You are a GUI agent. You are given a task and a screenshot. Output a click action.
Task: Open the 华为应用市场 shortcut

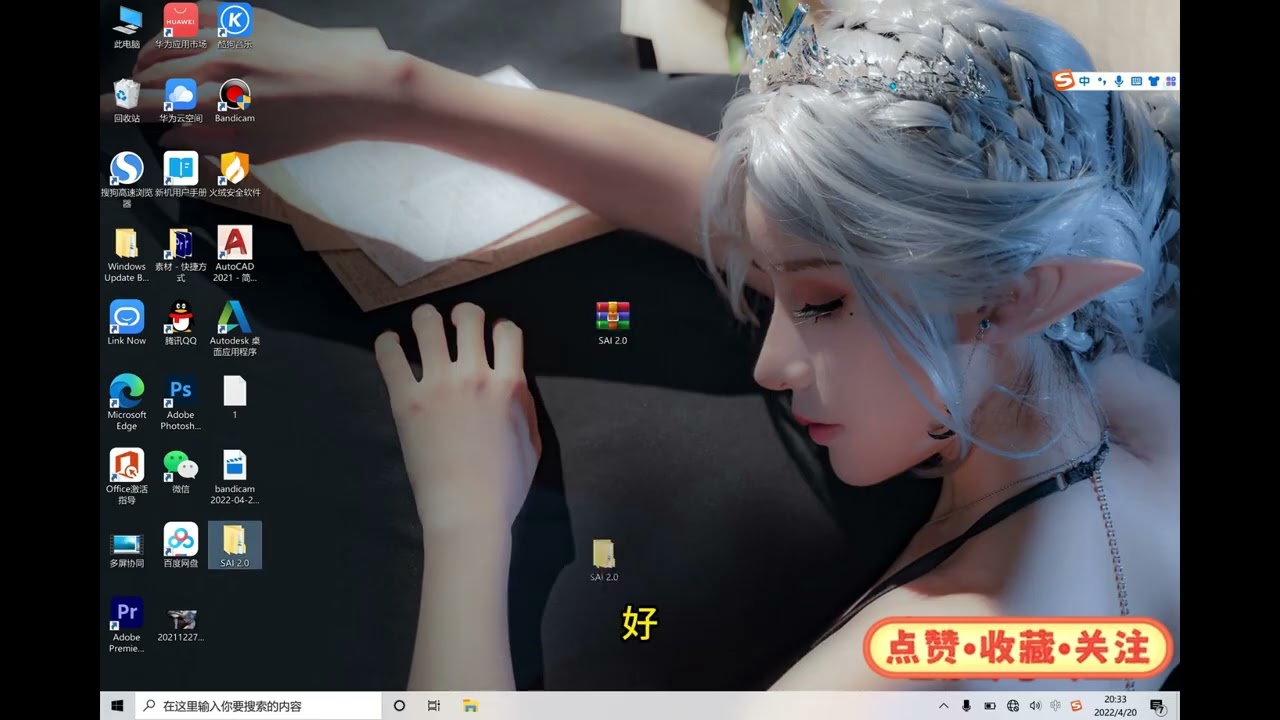[x=181, y=27]
